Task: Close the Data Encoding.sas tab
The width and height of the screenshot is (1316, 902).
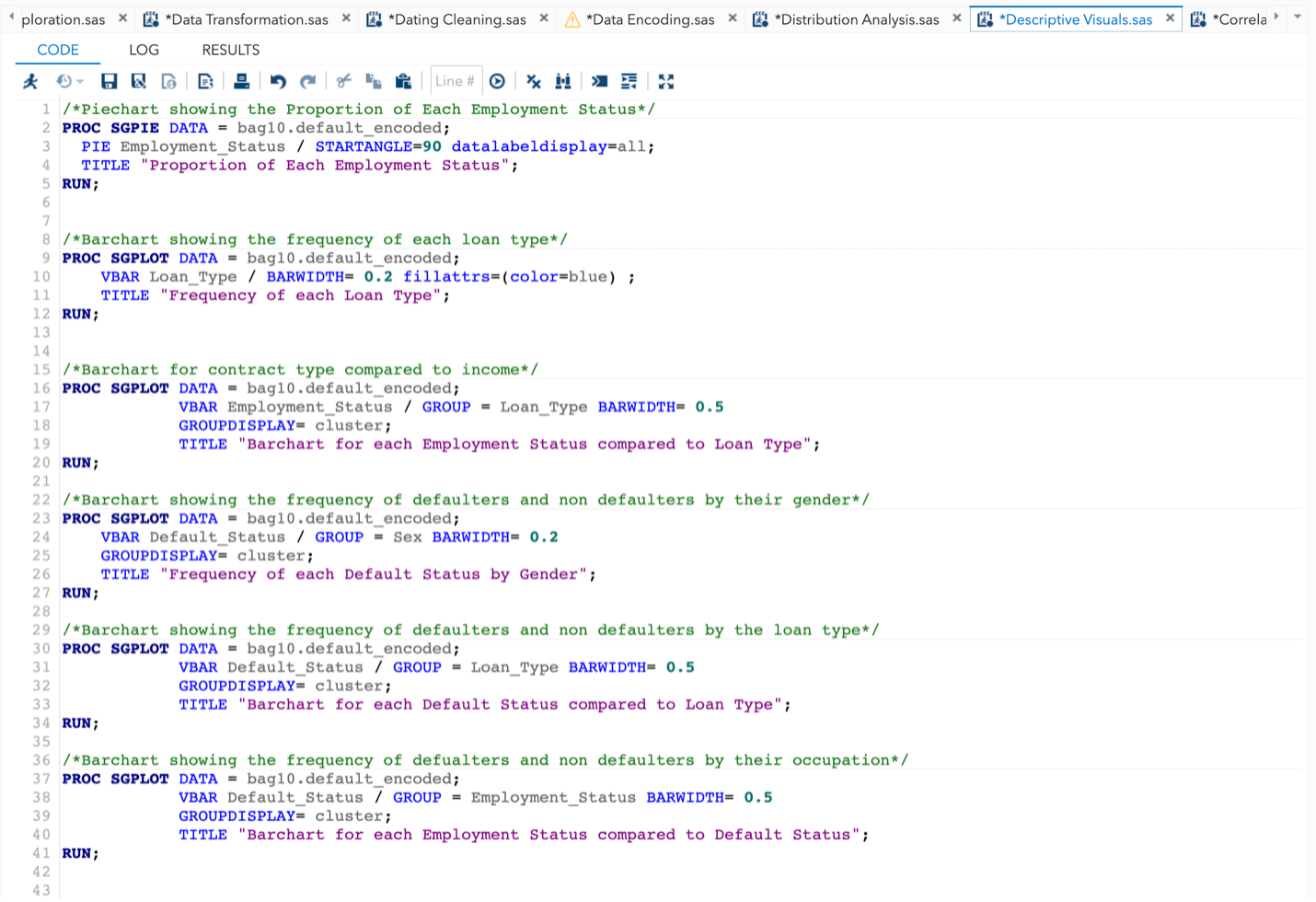Action: [733, 17]
